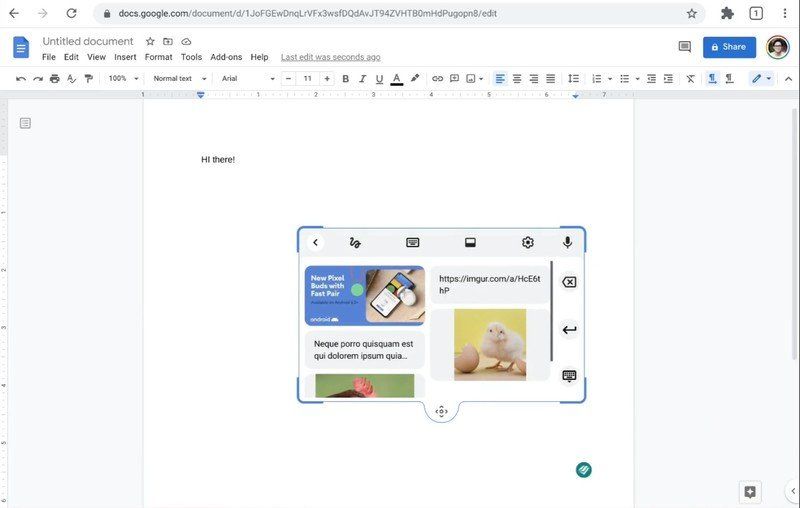The height and width of the screenshot is (508, 800).
Task: Open the View menu
Action: (x=96, y=57)
